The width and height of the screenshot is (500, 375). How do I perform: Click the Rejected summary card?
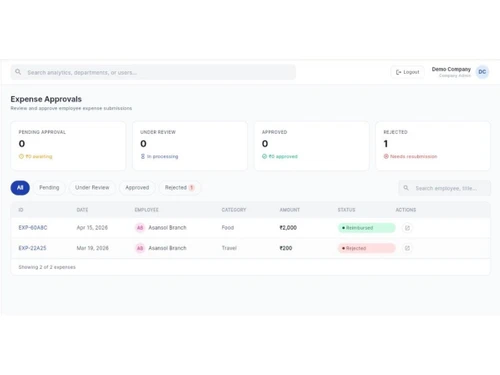pyautogui.click(x=433, y=146)
